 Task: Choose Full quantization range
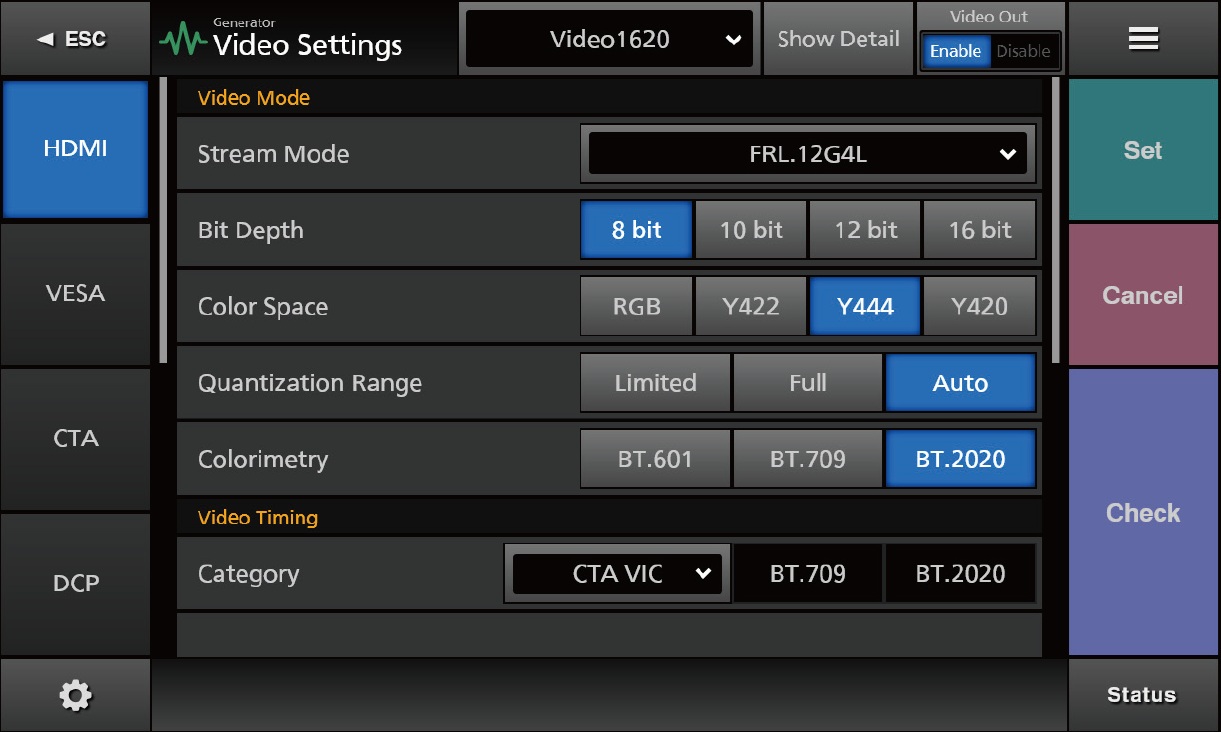(x=807, y=383)
